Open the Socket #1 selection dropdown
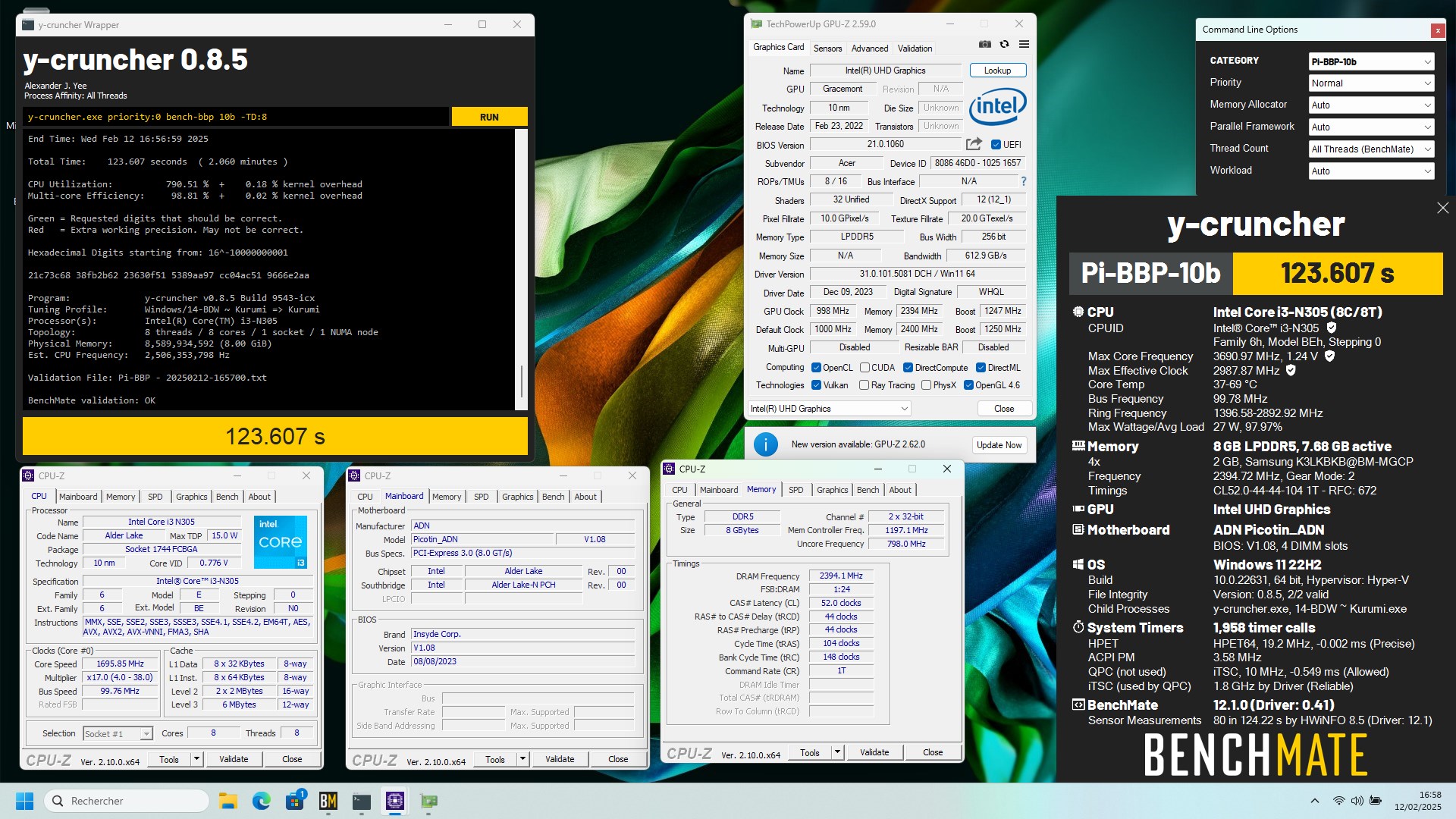The image size is (1456, 819). (118, 733)
